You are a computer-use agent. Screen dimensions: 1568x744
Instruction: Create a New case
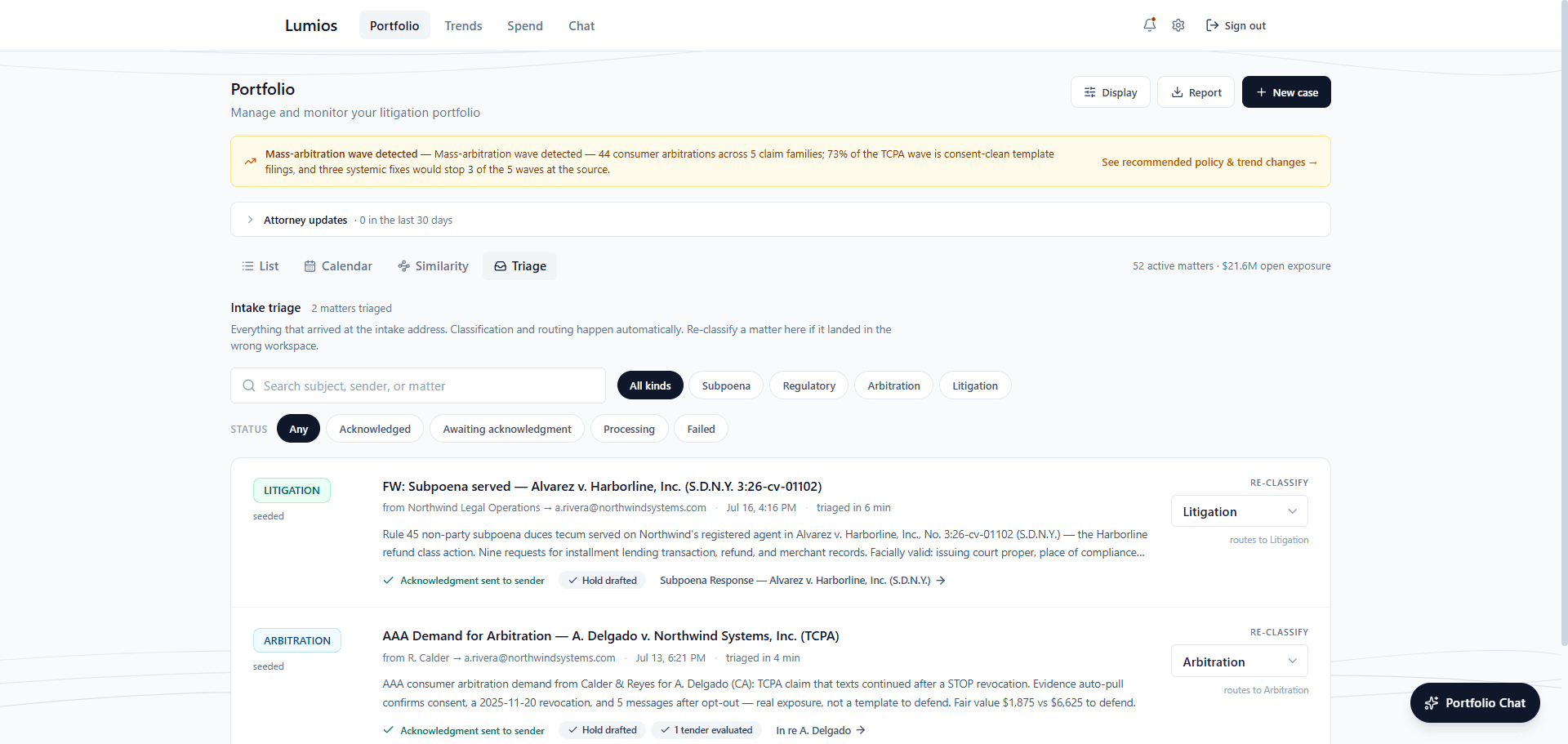pyautogui.click(x=1286, y=92)
